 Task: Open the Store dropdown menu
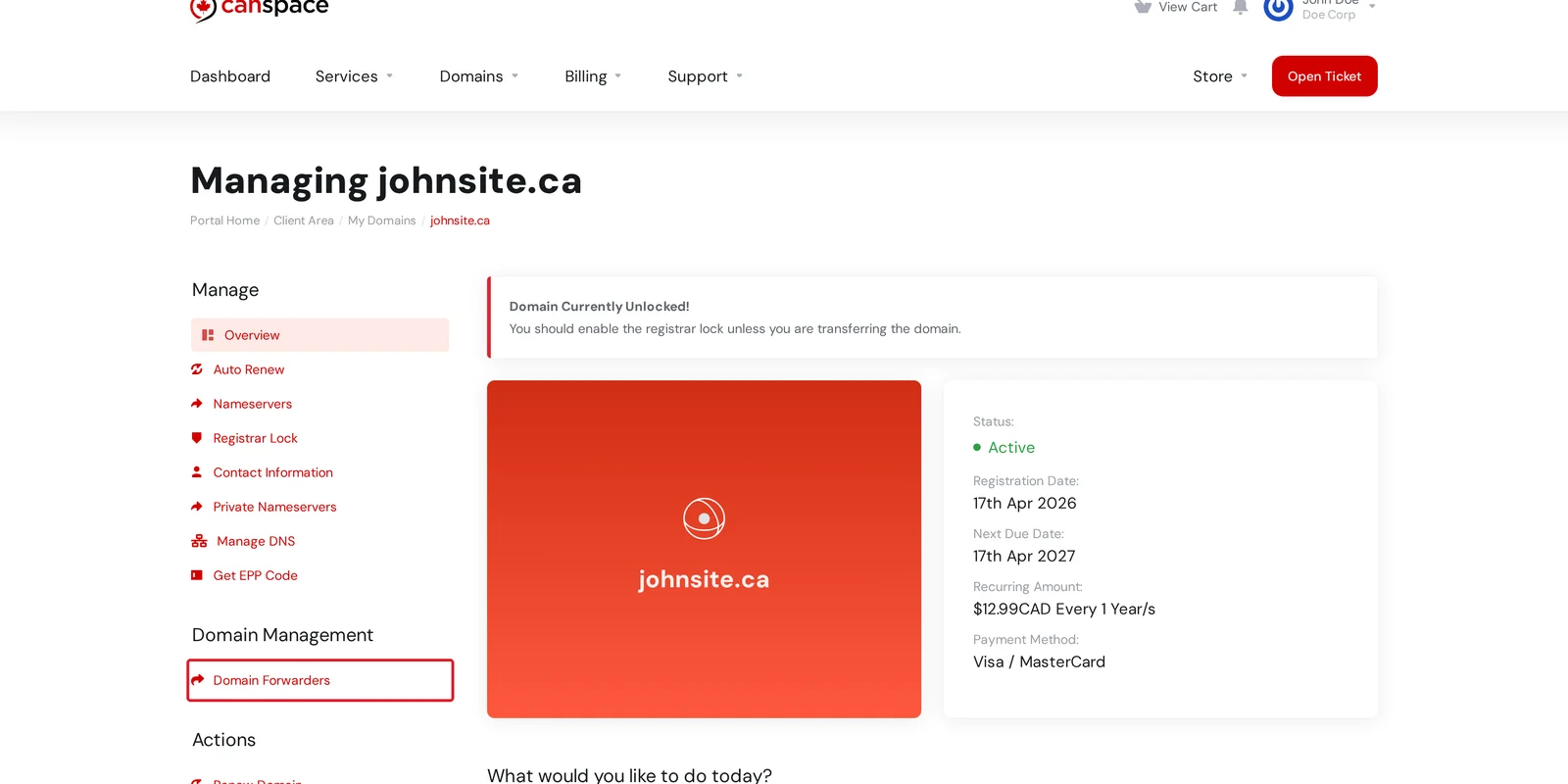1220,76
